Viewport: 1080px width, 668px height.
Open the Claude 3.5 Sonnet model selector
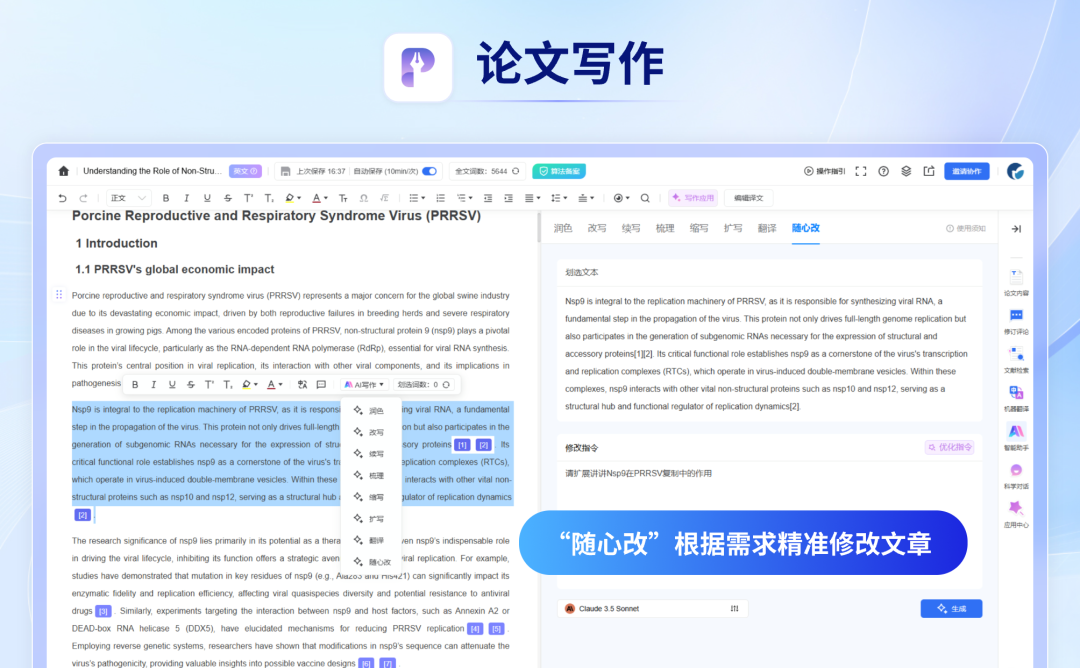point(652,609)
